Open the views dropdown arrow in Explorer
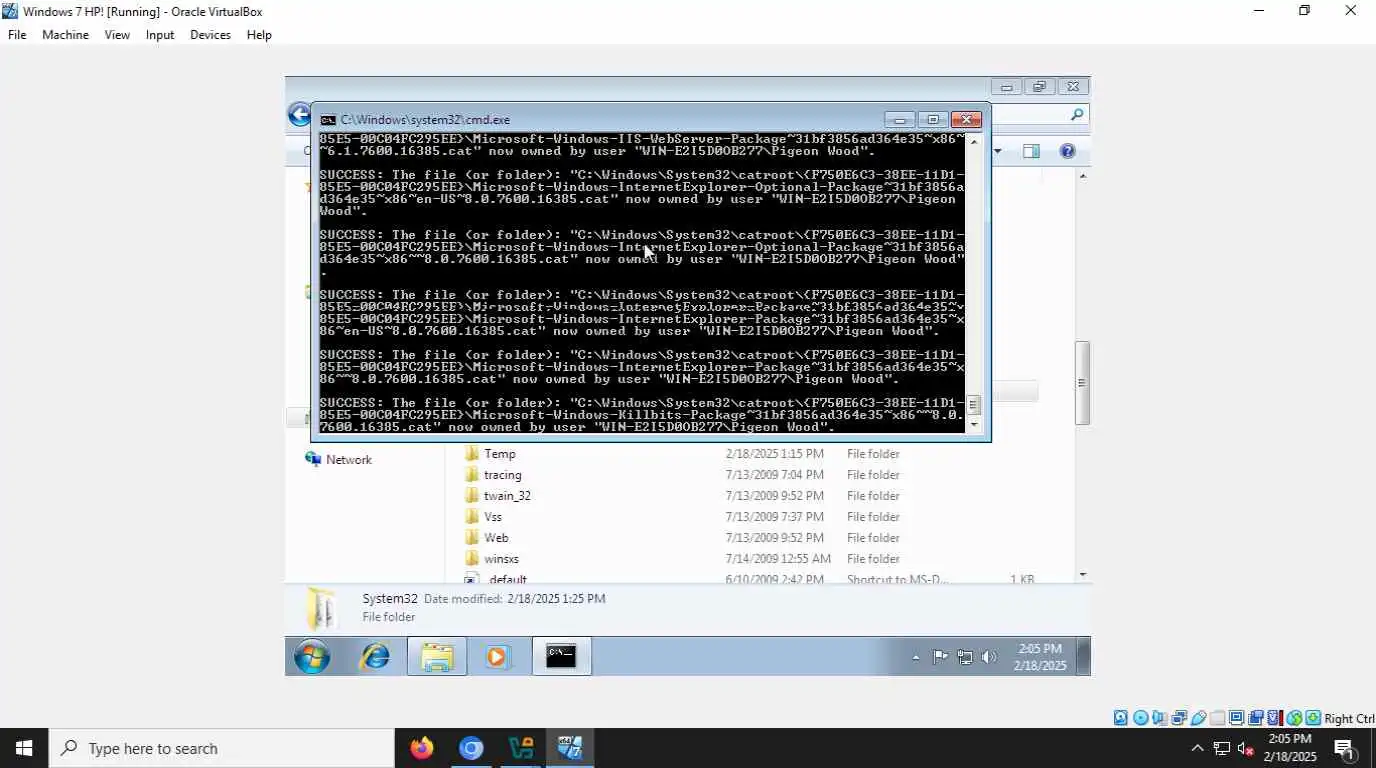Screen dimensions: 1376x768 [x=997, y=151]
